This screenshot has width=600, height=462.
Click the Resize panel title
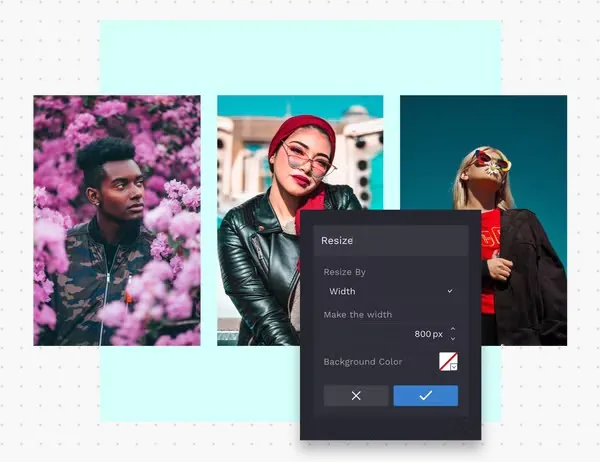pyautogui.click(x=337, y=241)
